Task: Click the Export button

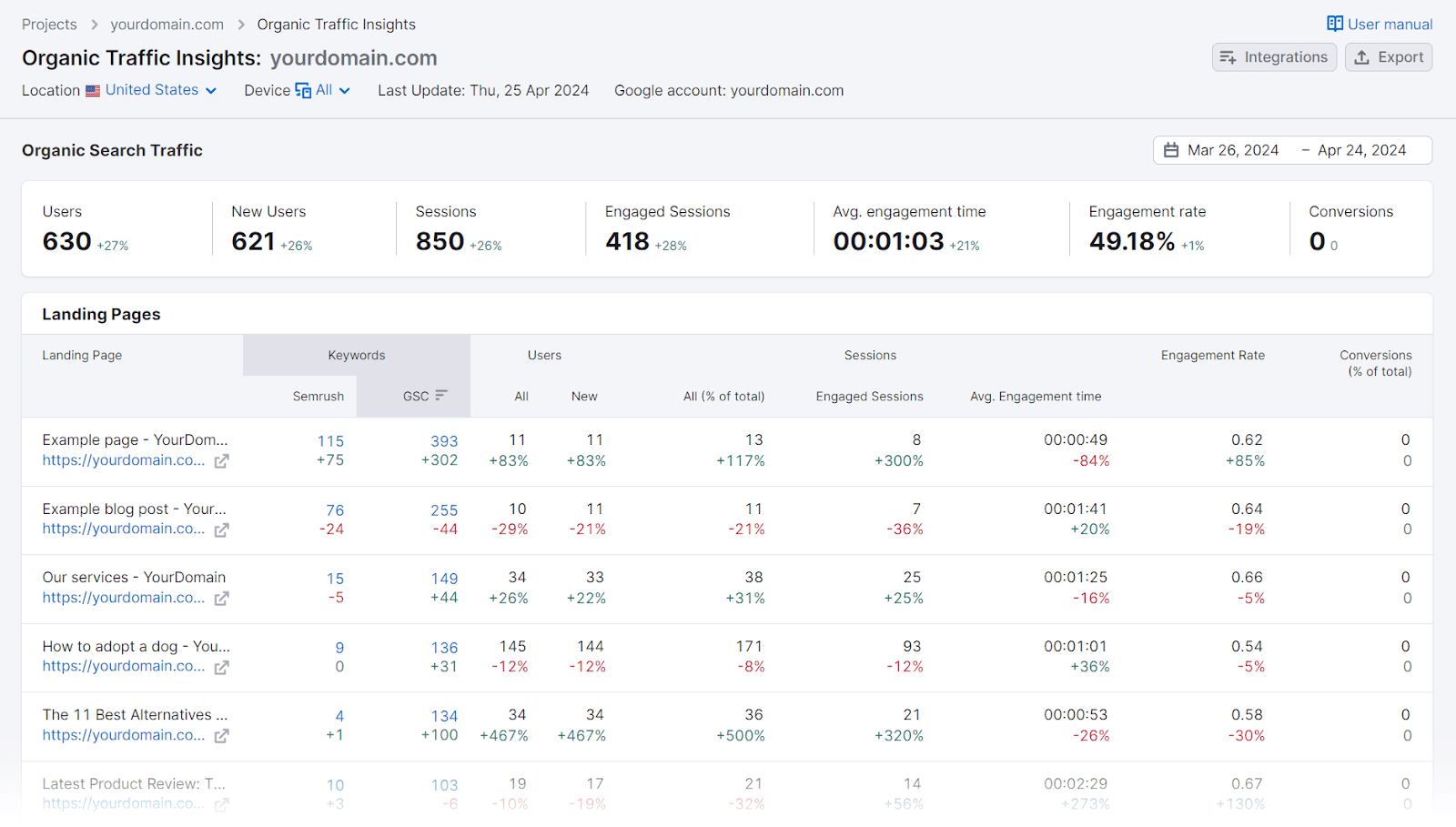Action: [x=1388, y=56]
